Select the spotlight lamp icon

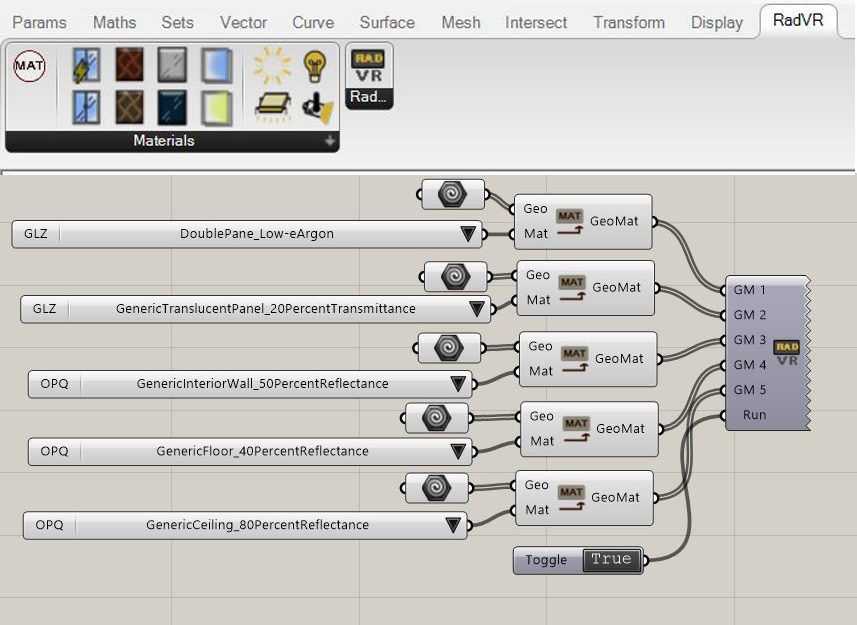tap(315, 105)
